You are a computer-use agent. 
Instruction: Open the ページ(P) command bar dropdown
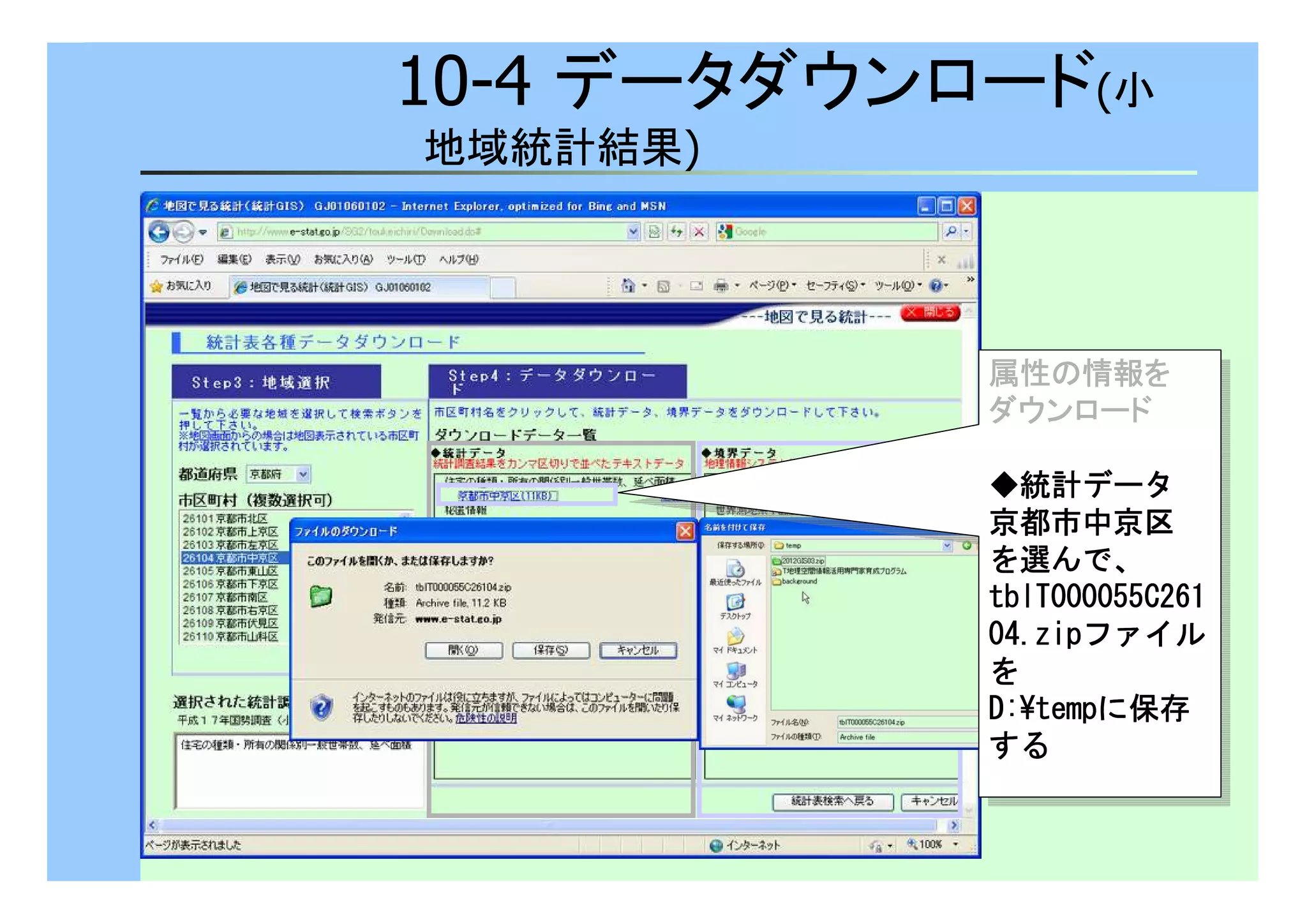click(772, 286)
